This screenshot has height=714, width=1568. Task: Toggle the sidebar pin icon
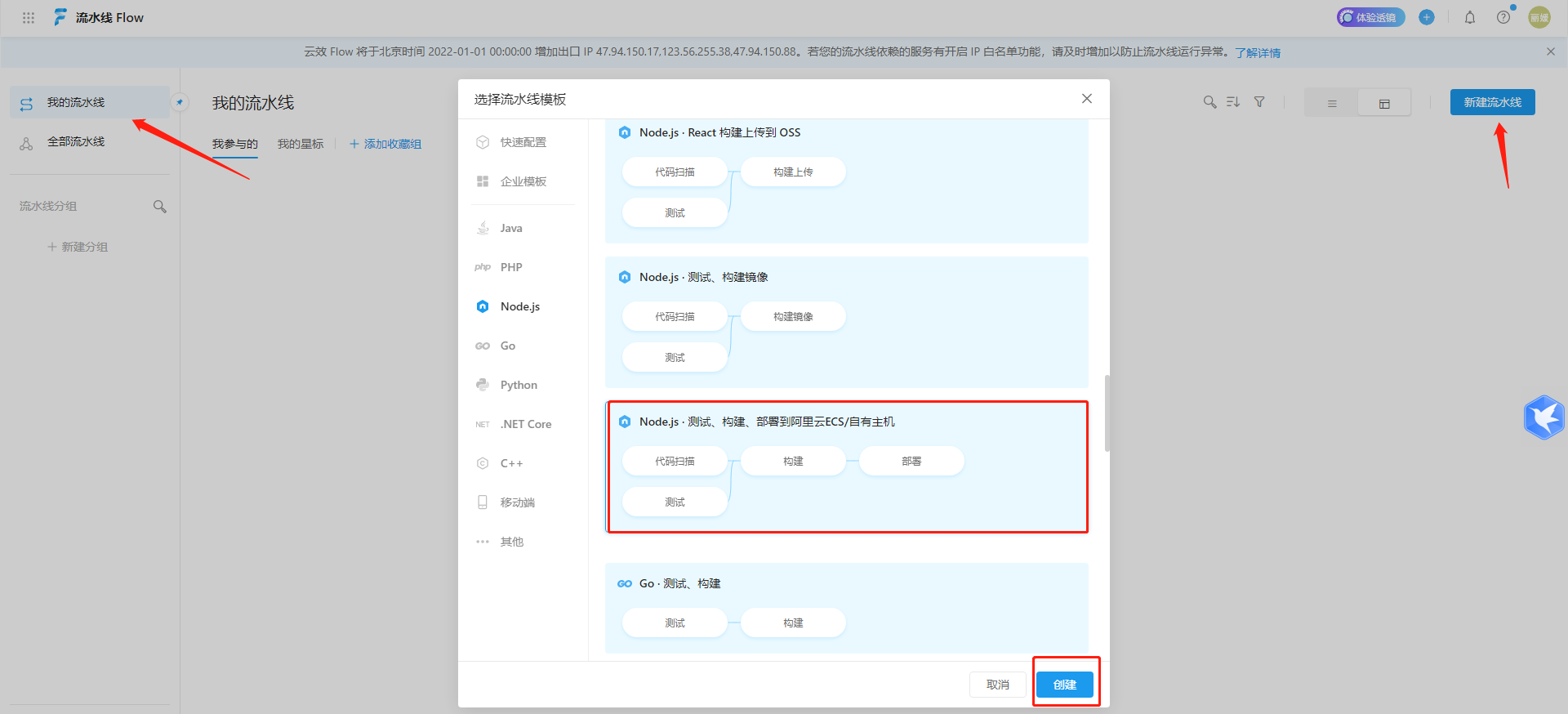(180, 102)
